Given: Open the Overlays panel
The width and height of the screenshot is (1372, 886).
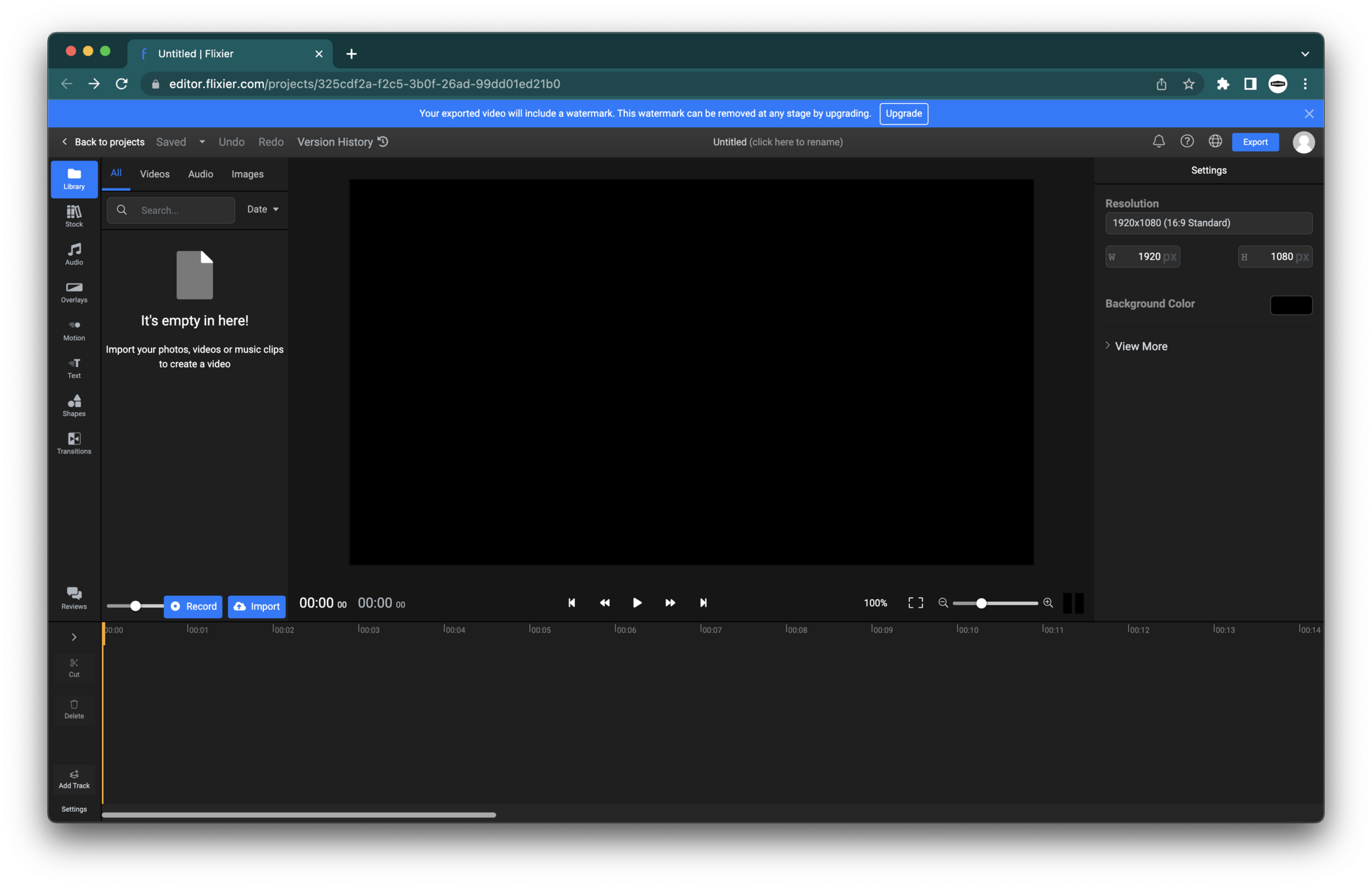Looking at the screenshot, I should click(74, 292).
